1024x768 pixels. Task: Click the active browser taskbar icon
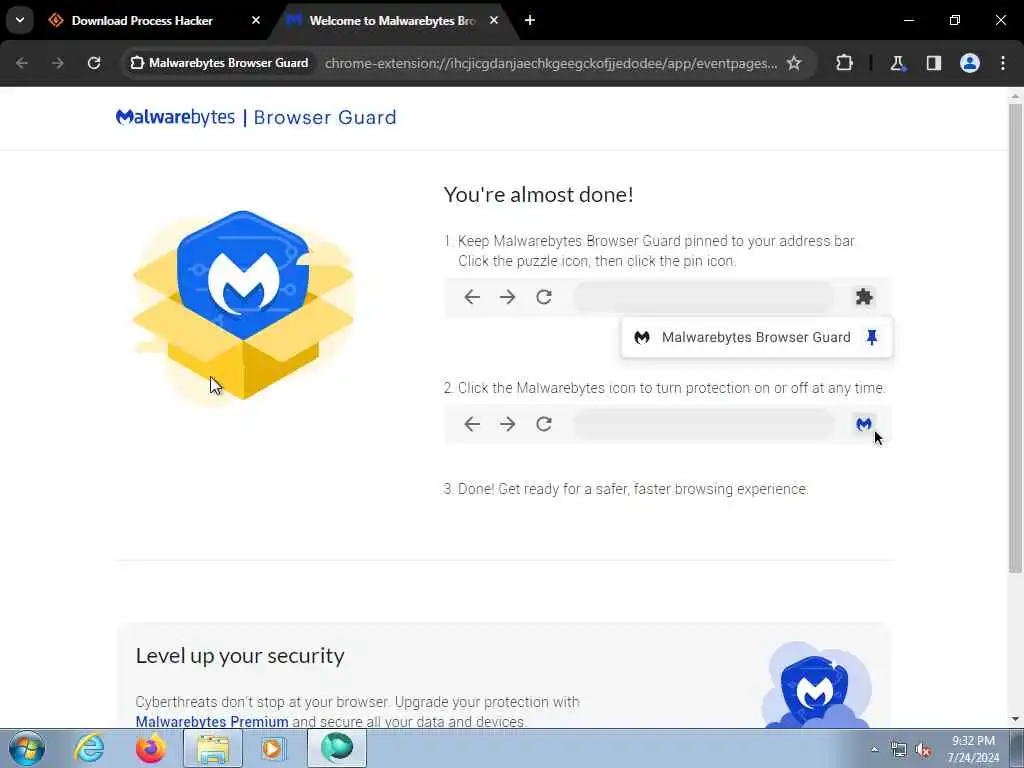(337, 748)
